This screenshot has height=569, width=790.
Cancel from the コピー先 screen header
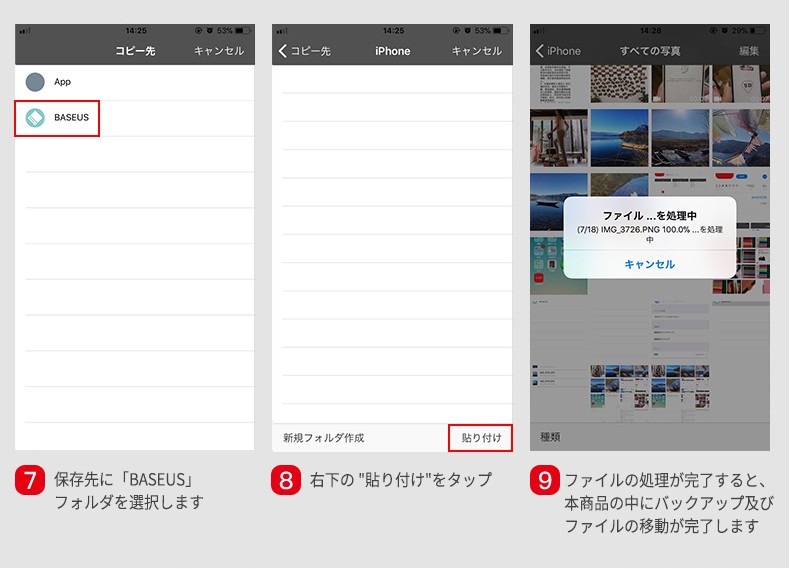pos(218,51)
